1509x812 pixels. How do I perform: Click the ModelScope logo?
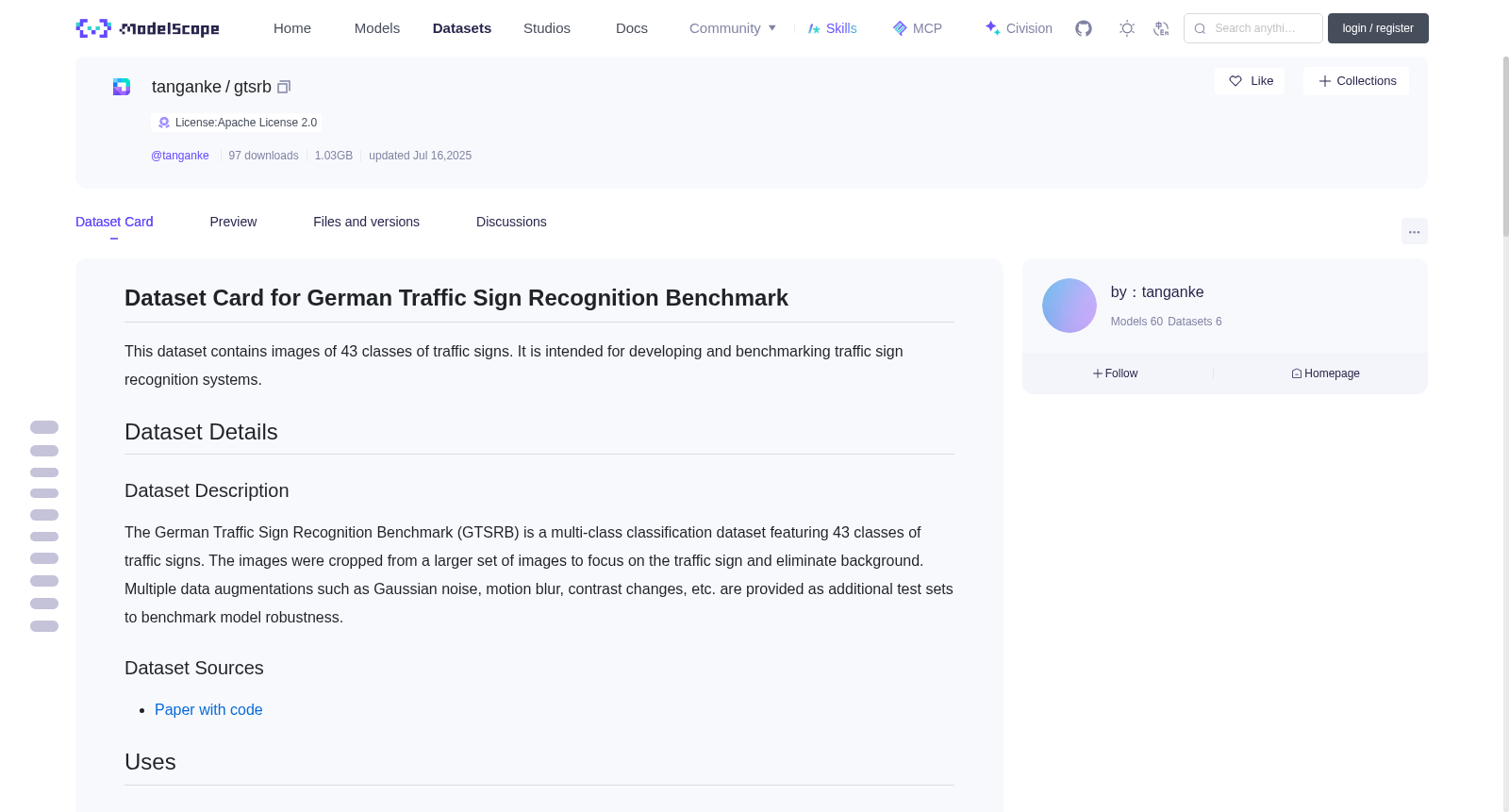(147, 28)
